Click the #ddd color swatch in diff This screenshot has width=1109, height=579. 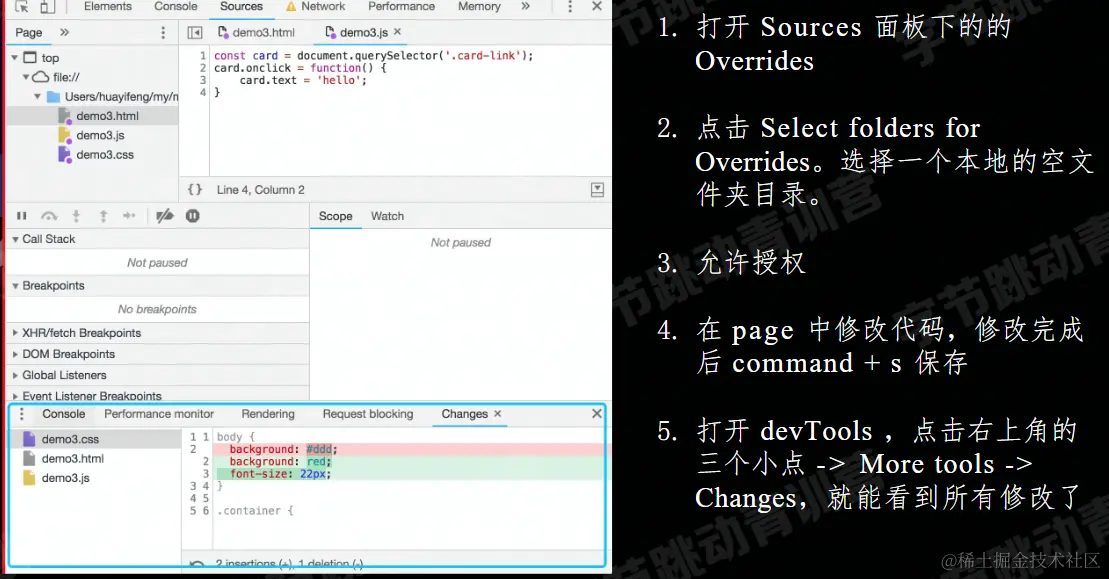click(319, 449)
